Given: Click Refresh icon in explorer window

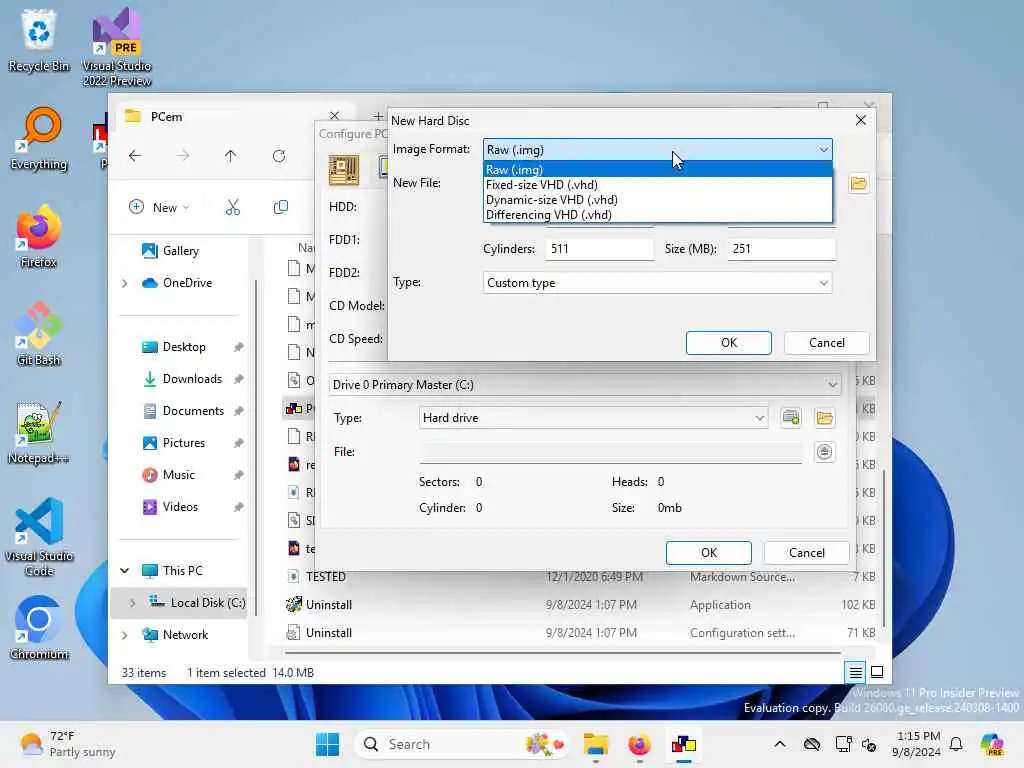Looking at the screenshot, I should pyautogui.click(x=279, y=156).
